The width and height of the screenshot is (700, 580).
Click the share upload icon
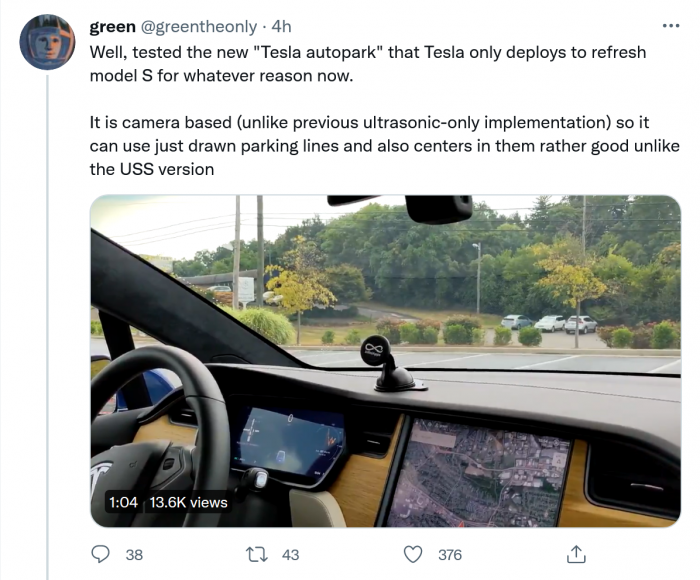(576, 553)
